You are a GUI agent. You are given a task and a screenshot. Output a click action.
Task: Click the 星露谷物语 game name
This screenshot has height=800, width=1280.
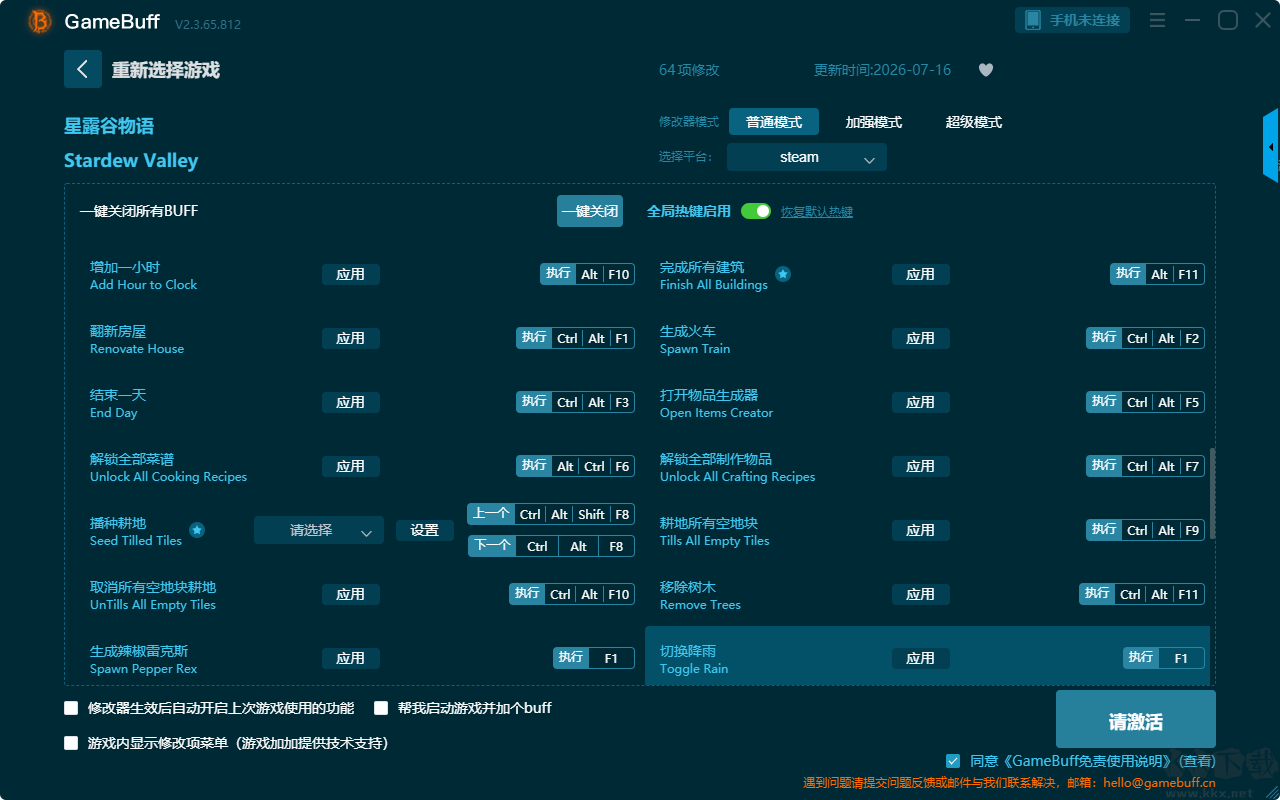click(x=109, y=126)
